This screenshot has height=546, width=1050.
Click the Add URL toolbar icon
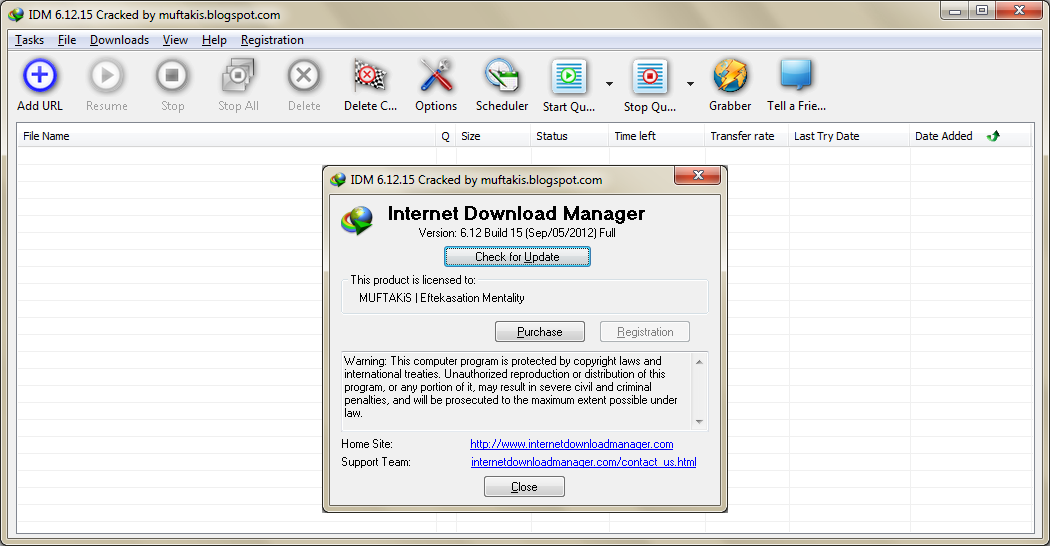point(40,75)
